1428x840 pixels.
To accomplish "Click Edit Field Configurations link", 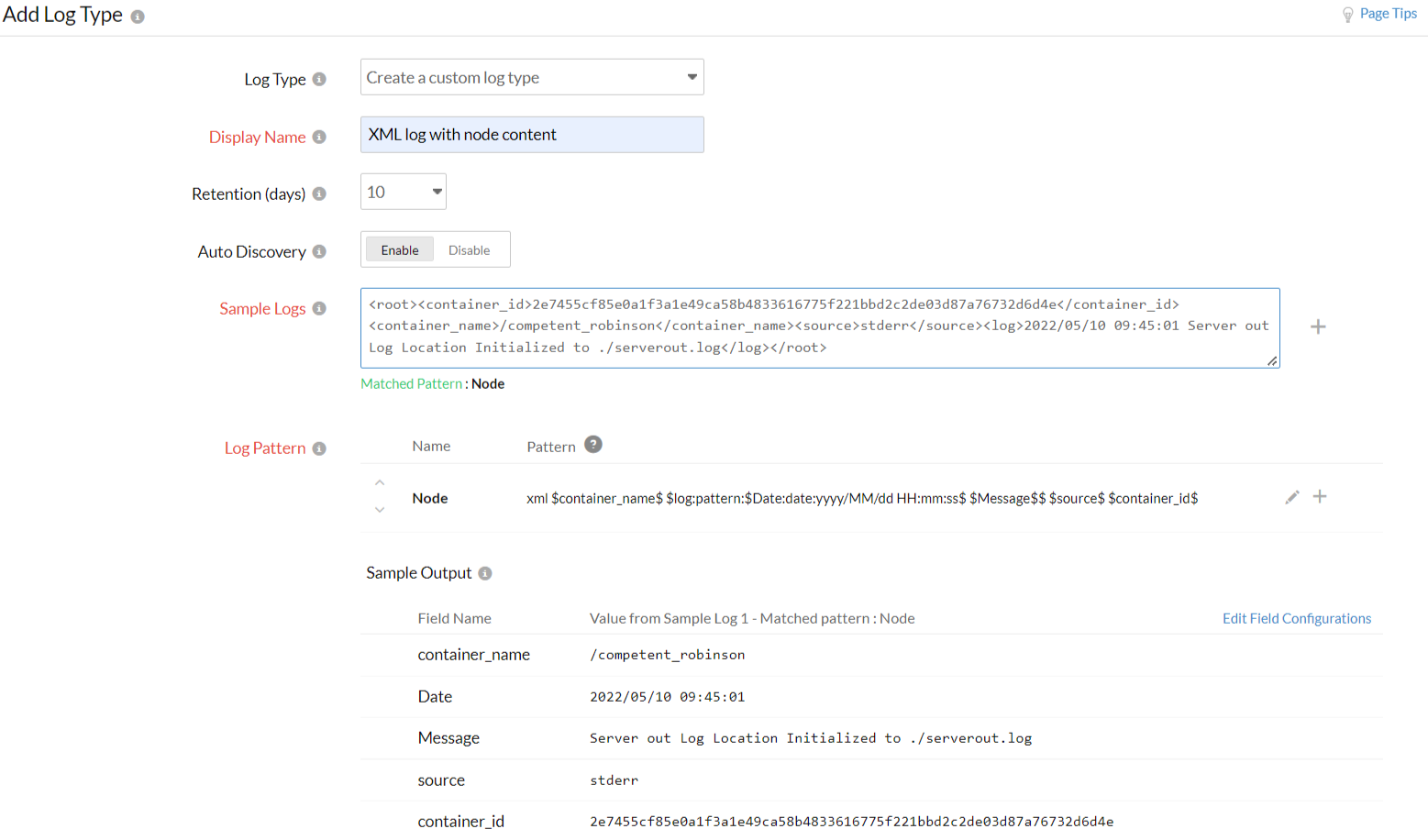I will click(1296, 618).
